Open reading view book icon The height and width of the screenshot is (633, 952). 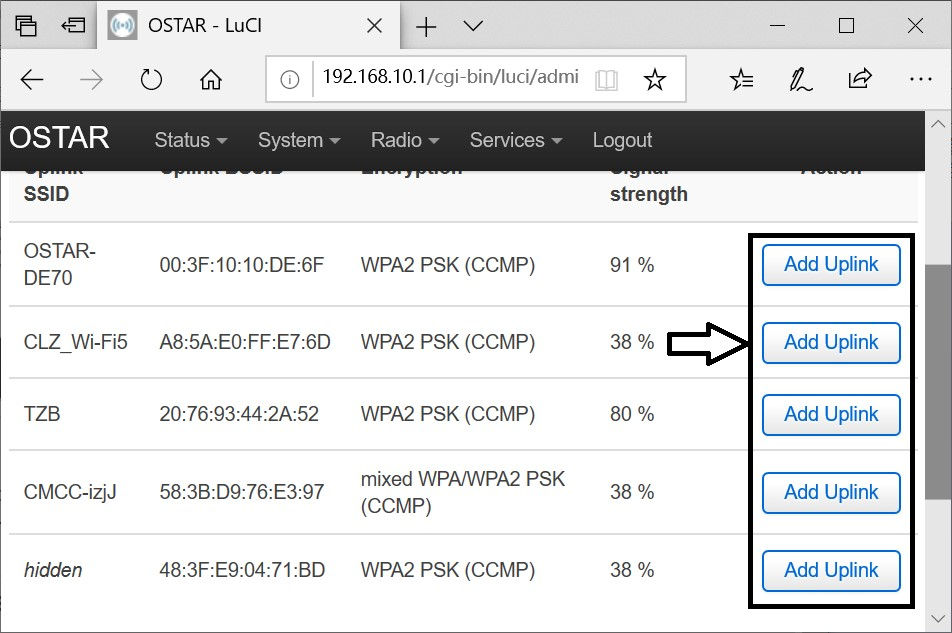pos(605,80)
